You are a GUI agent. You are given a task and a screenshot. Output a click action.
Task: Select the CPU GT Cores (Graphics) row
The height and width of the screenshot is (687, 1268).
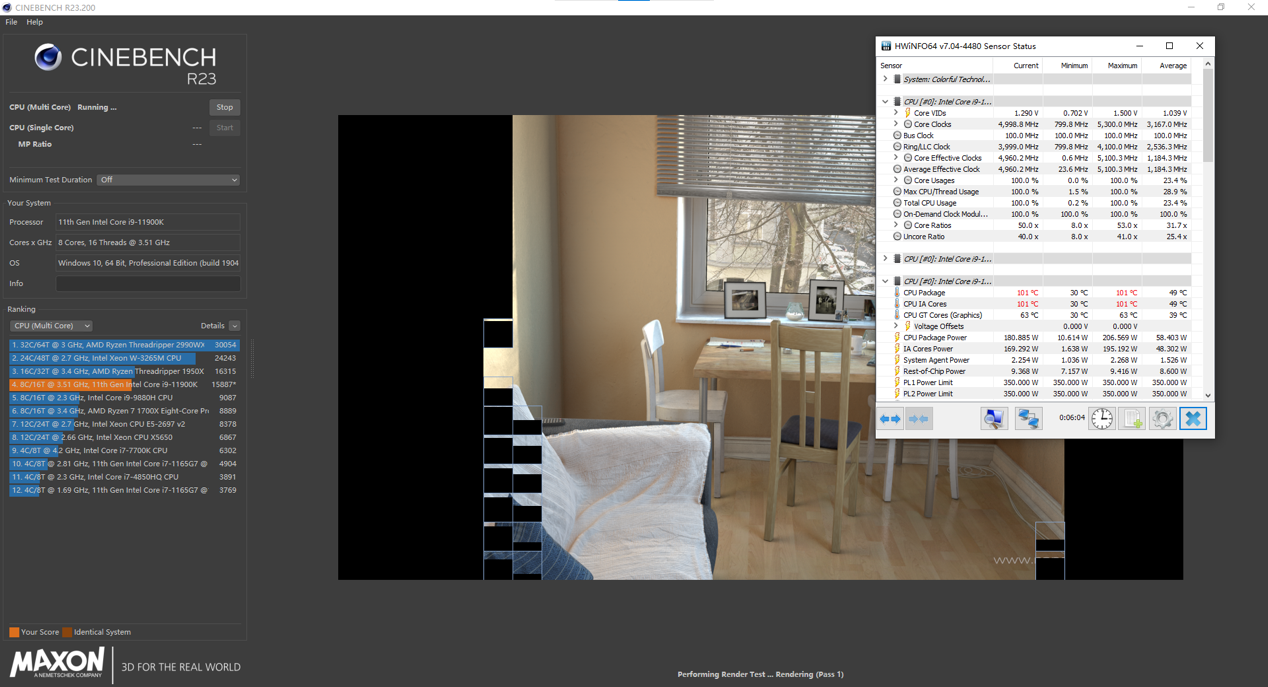1034,315
